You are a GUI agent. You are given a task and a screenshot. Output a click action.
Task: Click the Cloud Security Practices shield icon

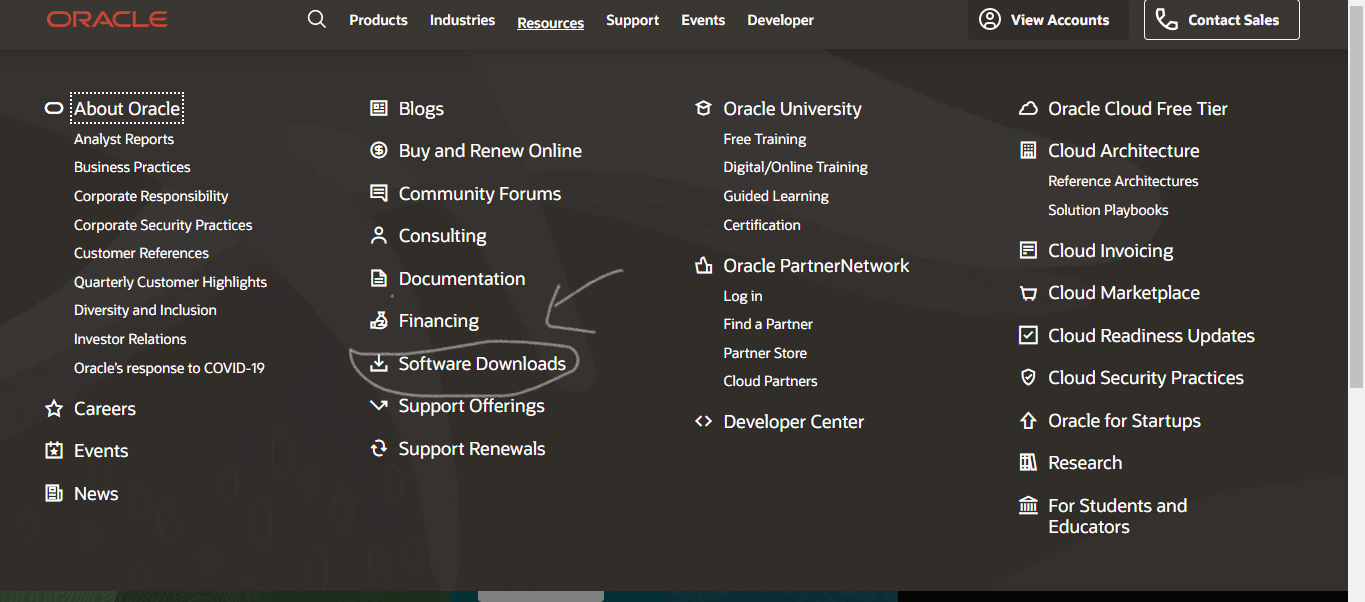tap(1028, 378)
